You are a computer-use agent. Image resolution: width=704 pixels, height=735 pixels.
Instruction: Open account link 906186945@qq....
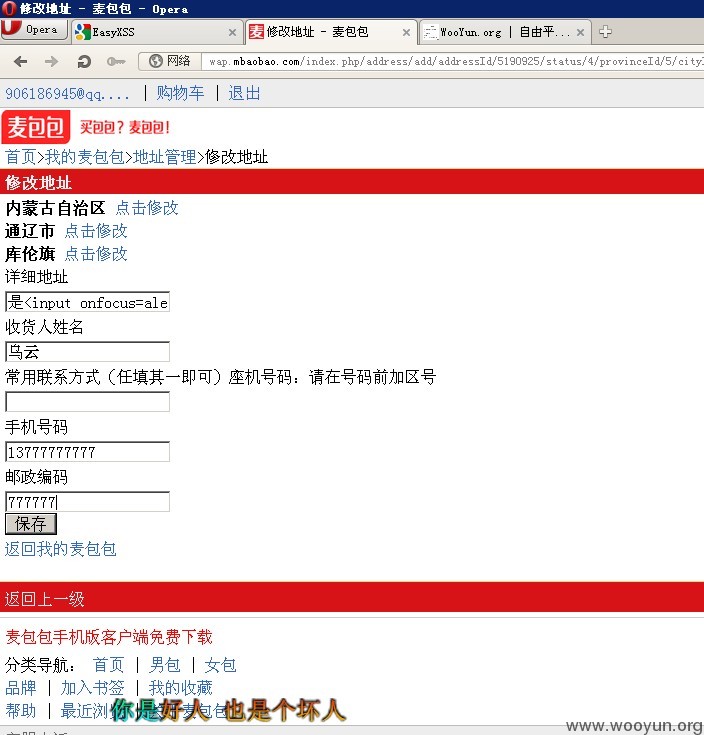click(67, 94)
